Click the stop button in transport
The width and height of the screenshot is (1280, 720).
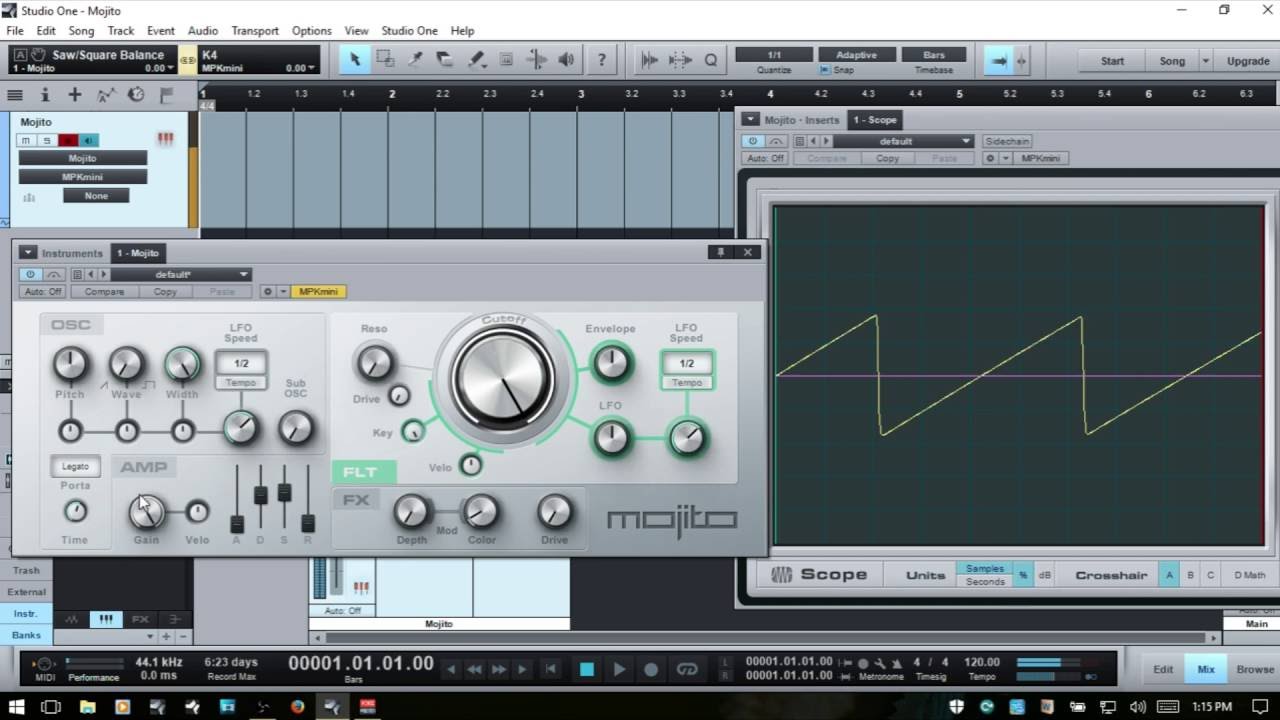click(x=587, y=669)
